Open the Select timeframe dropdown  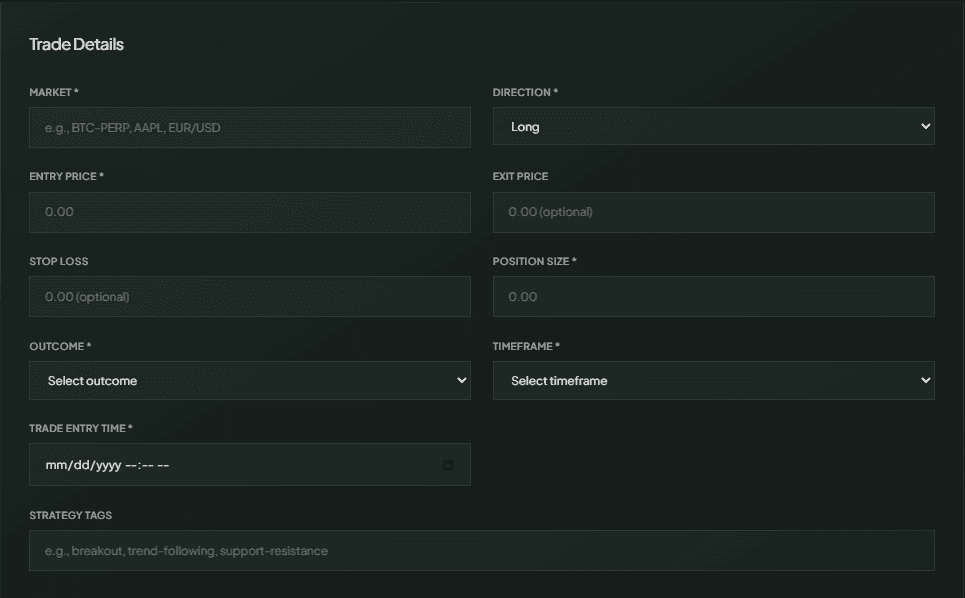714,381
